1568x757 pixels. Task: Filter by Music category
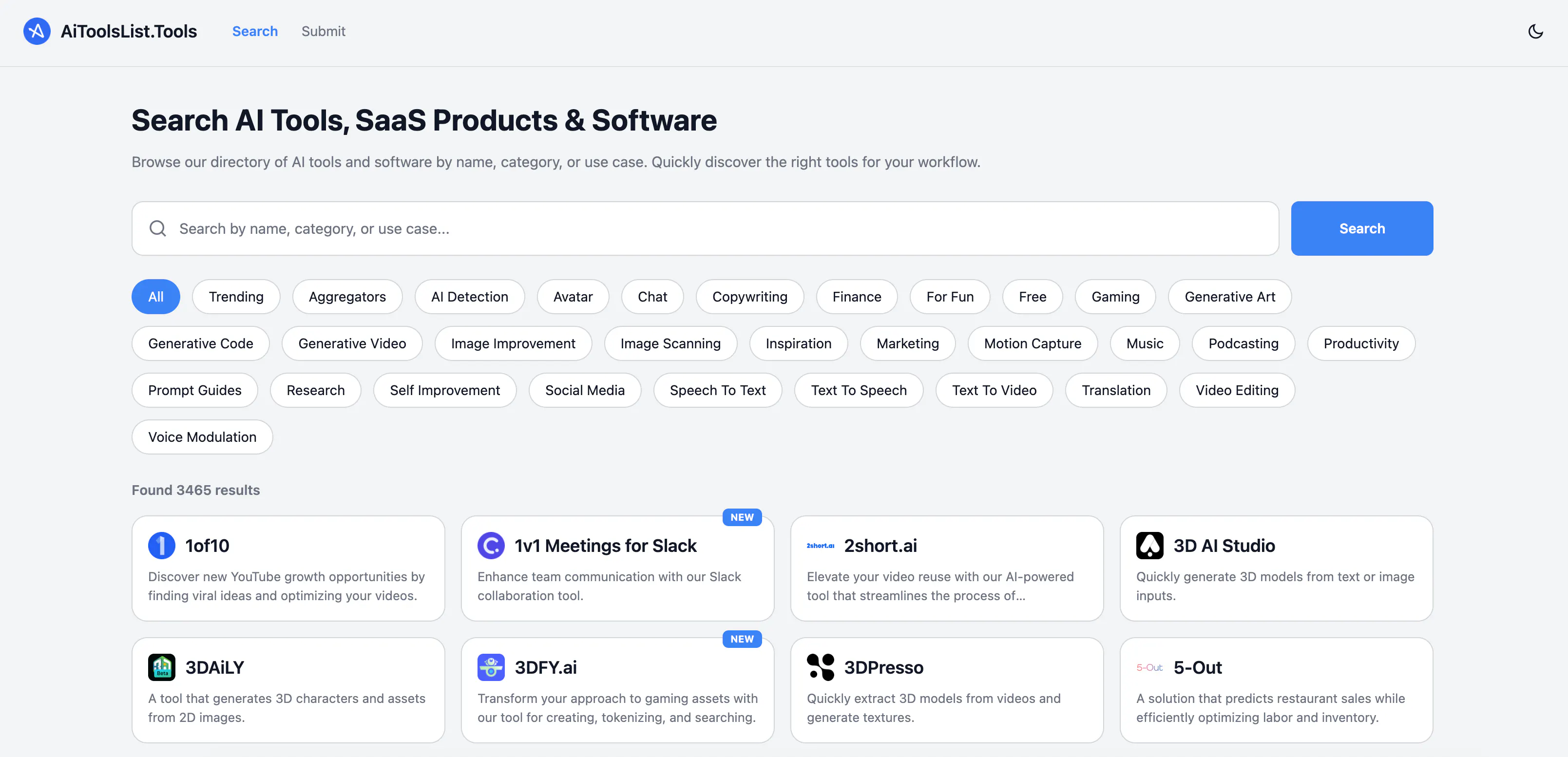1145,343
